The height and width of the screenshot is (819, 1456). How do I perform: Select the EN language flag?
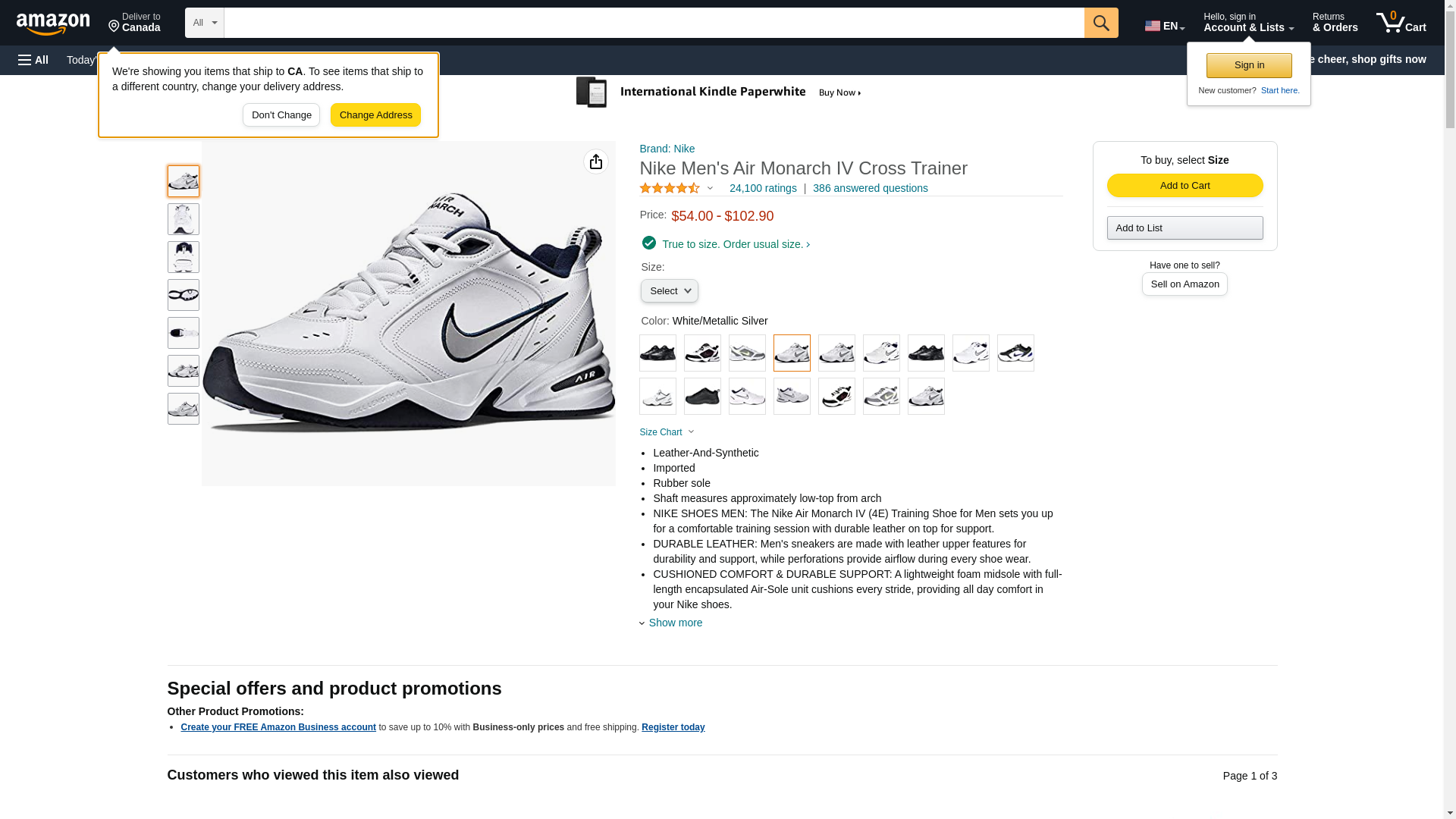[x=1164, y=26]
